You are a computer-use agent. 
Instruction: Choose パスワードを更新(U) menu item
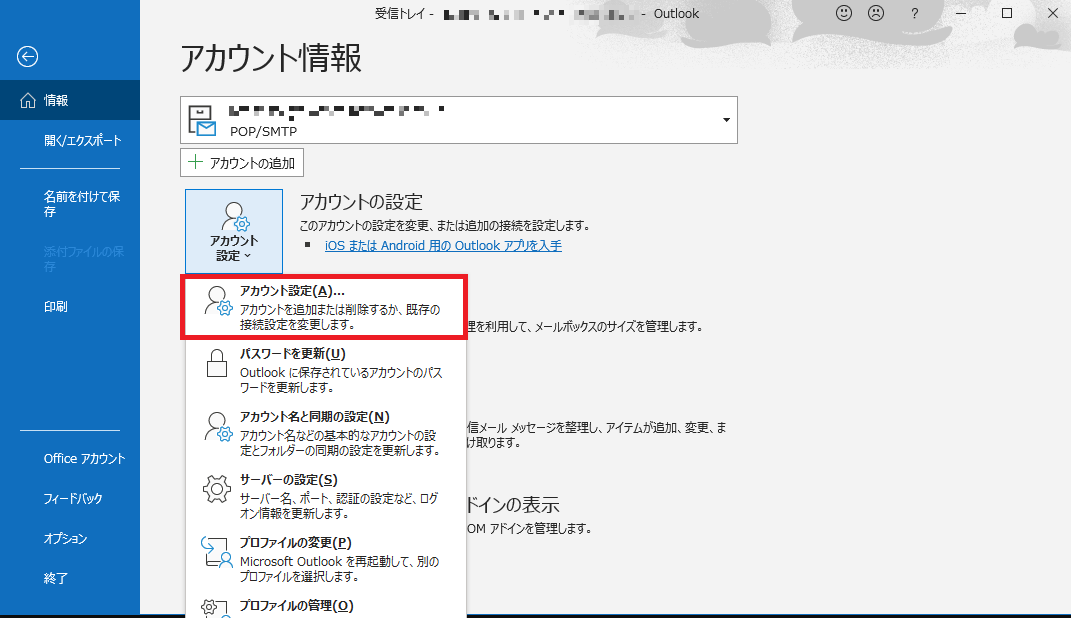[x=326, y=370]
